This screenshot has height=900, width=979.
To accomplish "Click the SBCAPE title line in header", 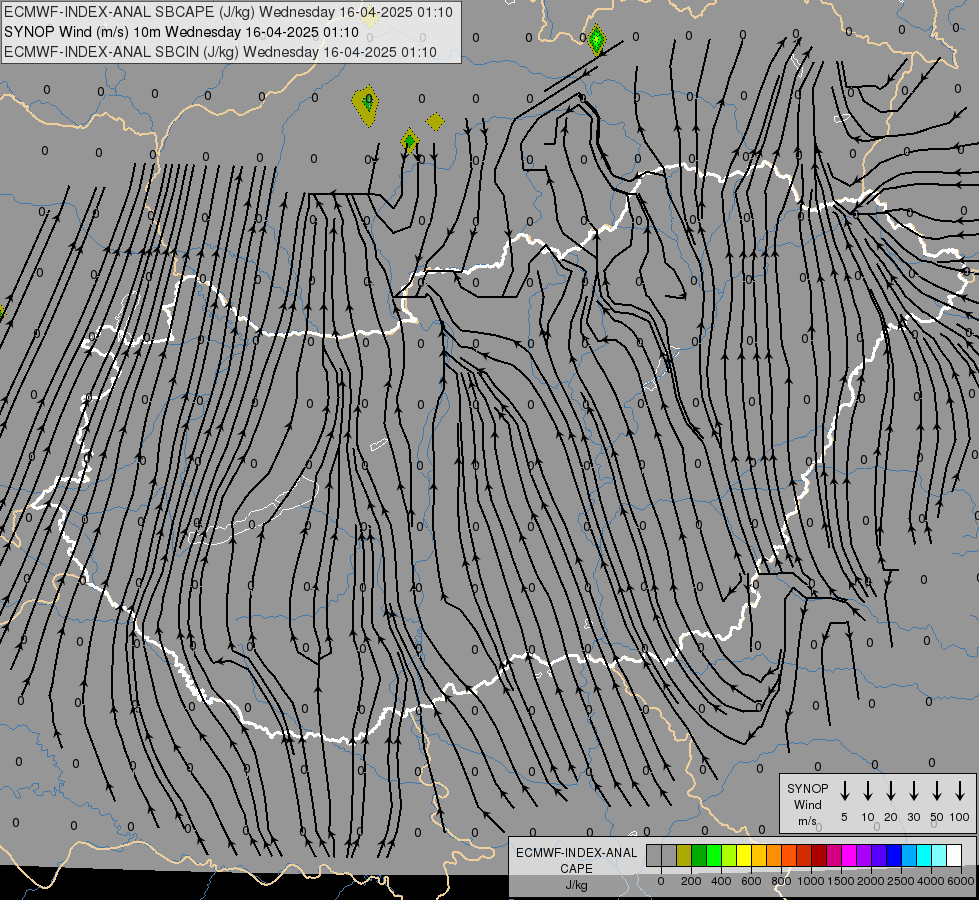I will pos(228,12).
